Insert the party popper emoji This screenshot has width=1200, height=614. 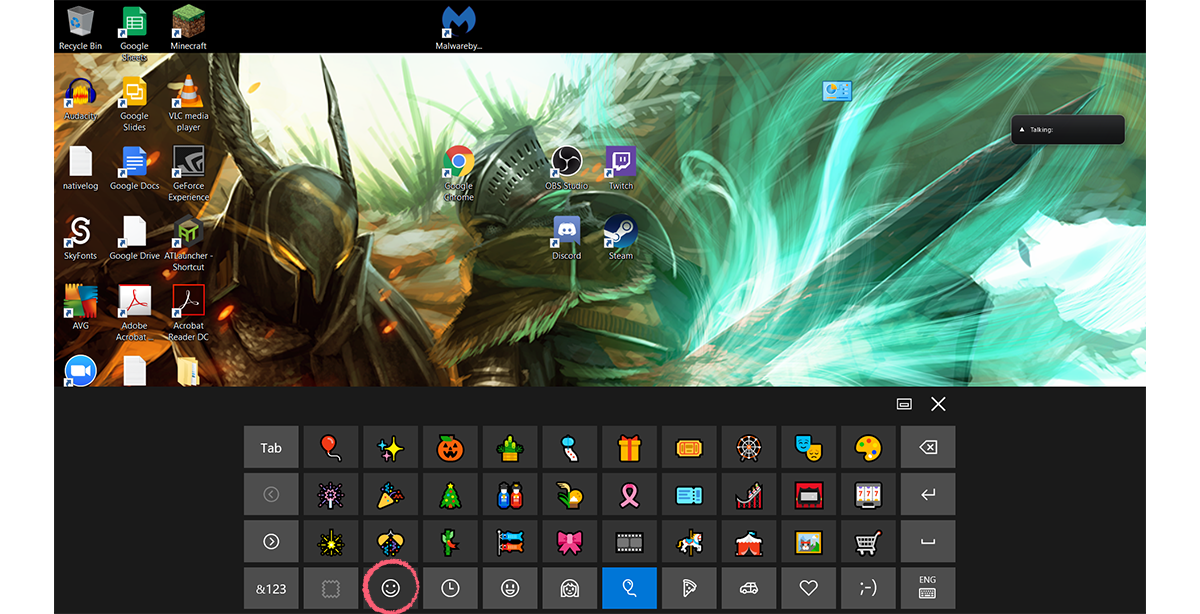(x=391, y=494)
